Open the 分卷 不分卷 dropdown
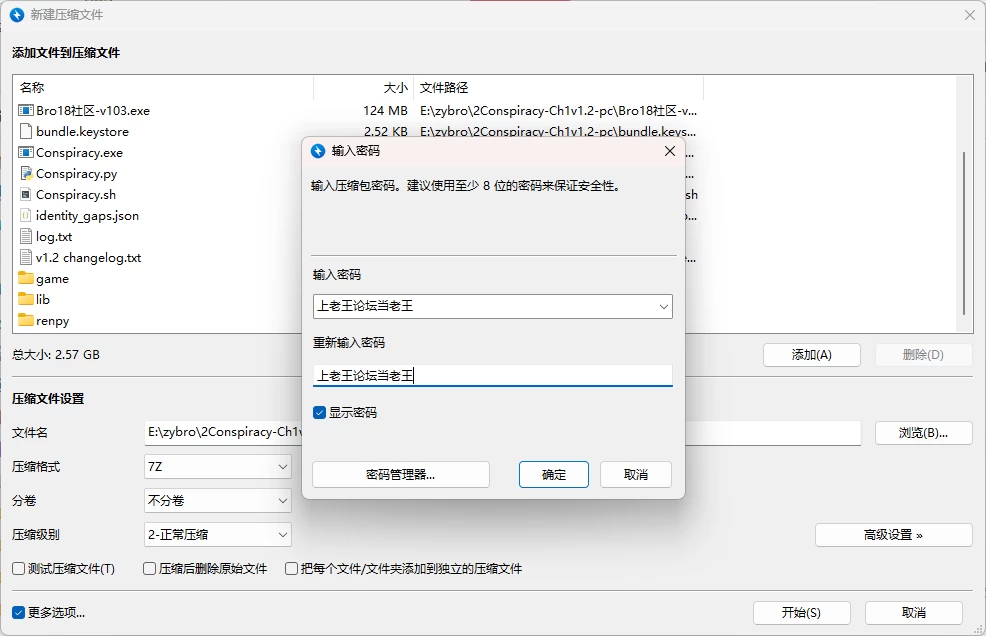The image size is (986, 636). [218, 501]
